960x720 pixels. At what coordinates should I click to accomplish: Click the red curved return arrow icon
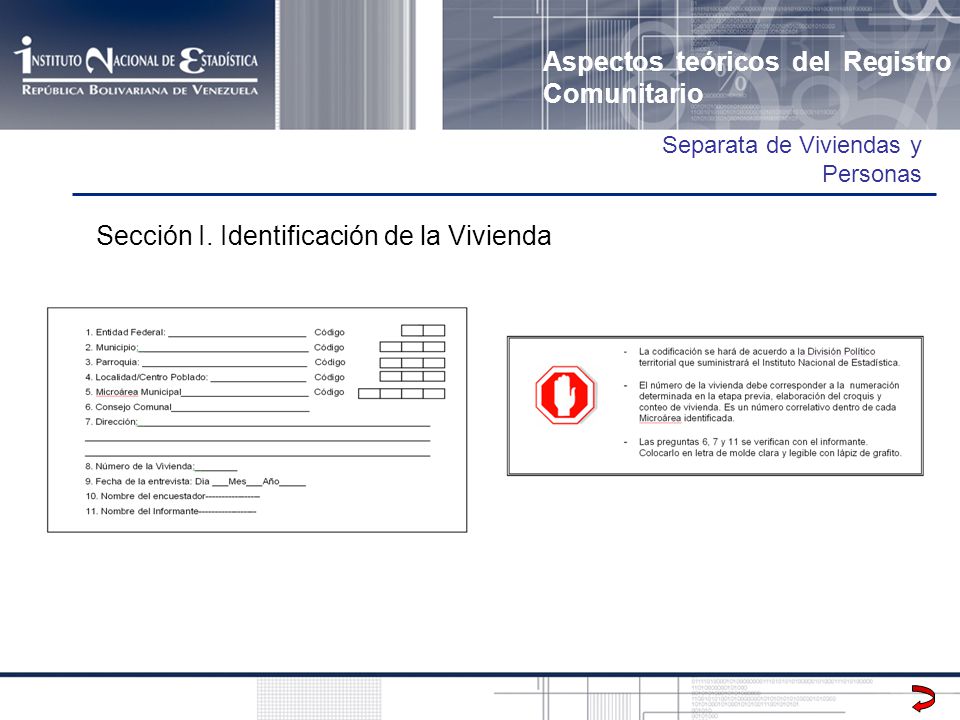pos(923,699)
